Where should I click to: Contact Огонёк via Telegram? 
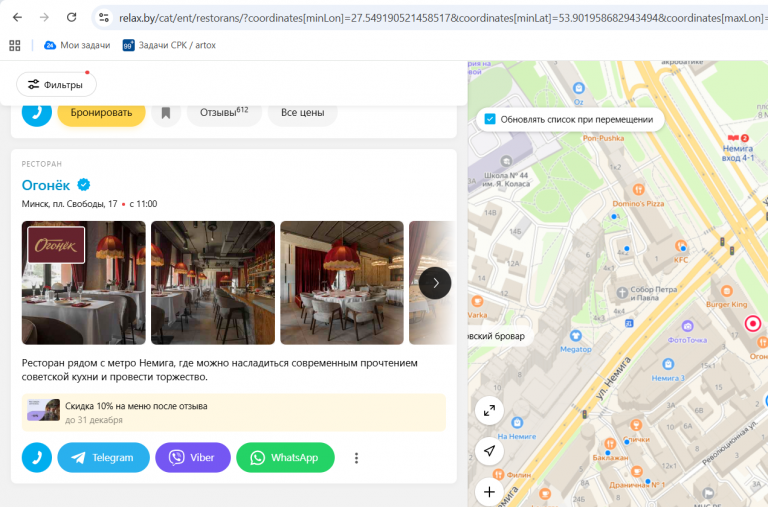coord(103,458)
